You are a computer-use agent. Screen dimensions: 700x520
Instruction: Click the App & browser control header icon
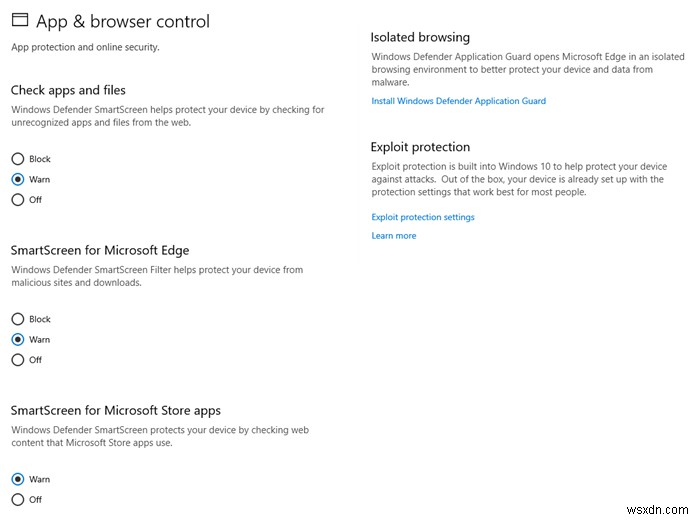19,20
